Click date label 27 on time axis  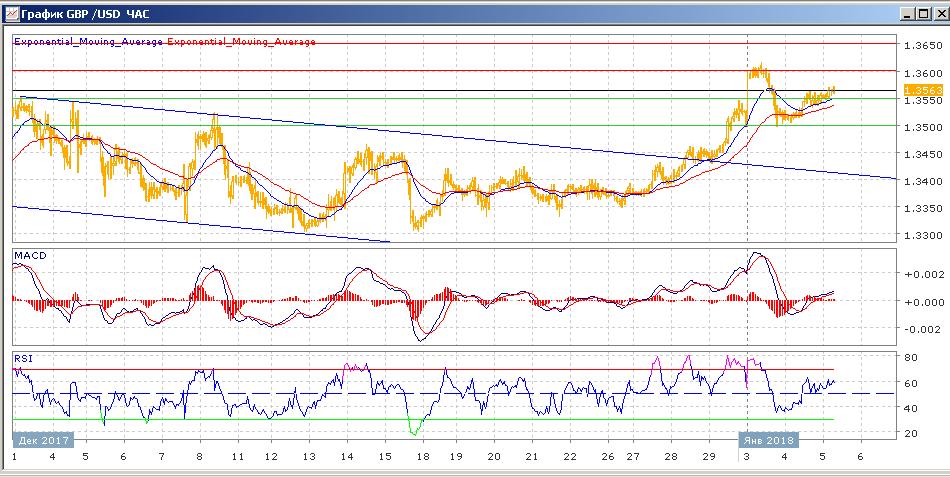633,457
